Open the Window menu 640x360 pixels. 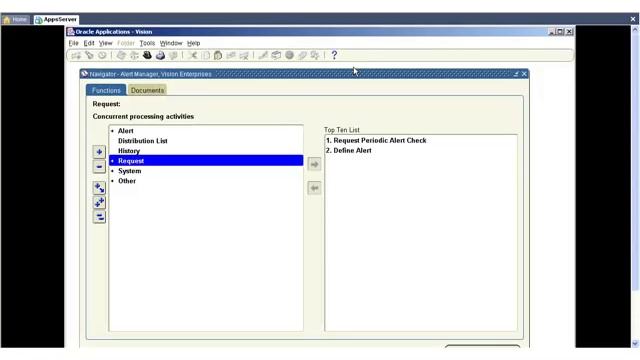coord(171,43)
